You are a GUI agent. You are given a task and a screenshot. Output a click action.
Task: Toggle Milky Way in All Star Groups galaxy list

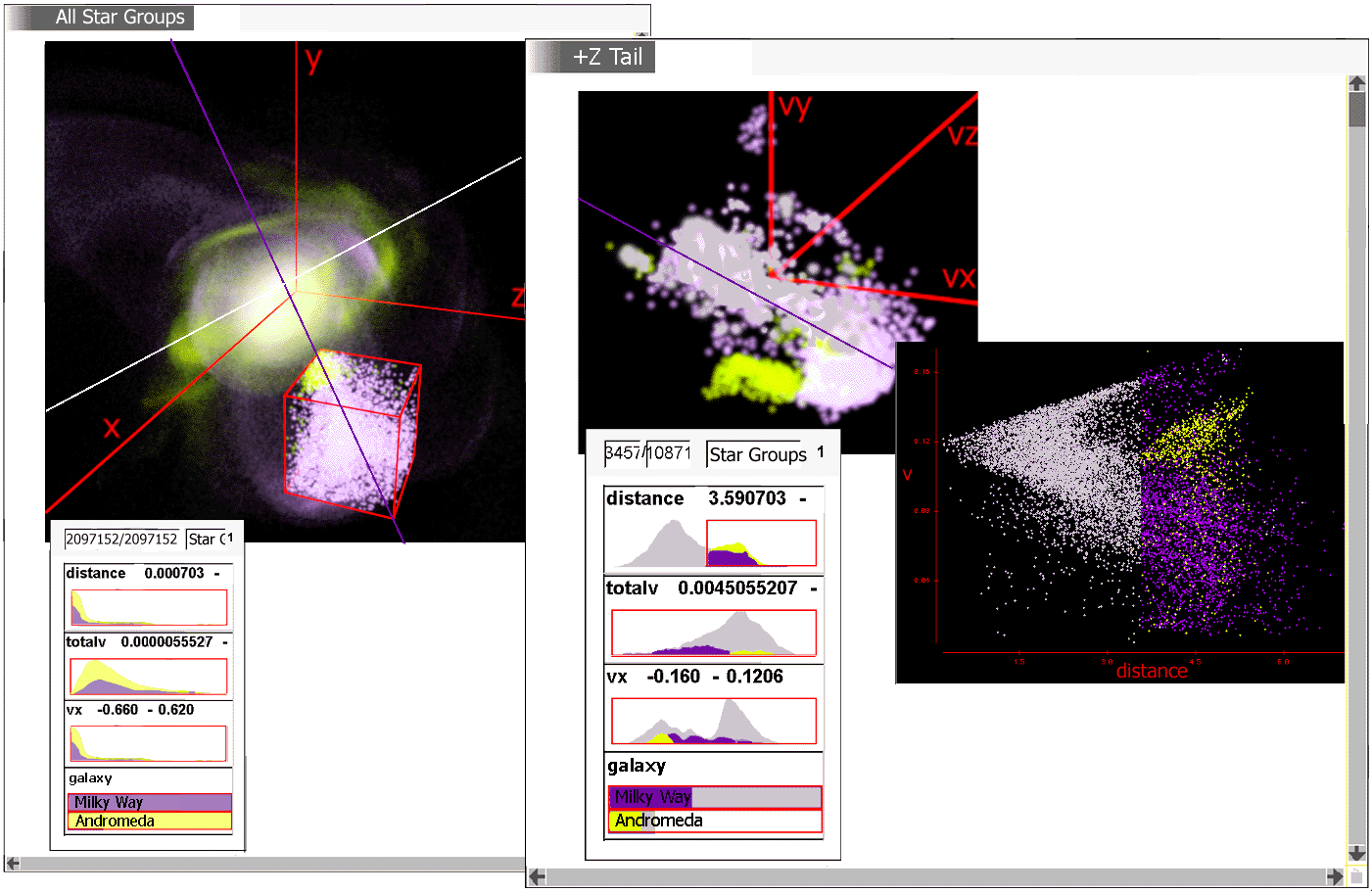click(149, 803)
